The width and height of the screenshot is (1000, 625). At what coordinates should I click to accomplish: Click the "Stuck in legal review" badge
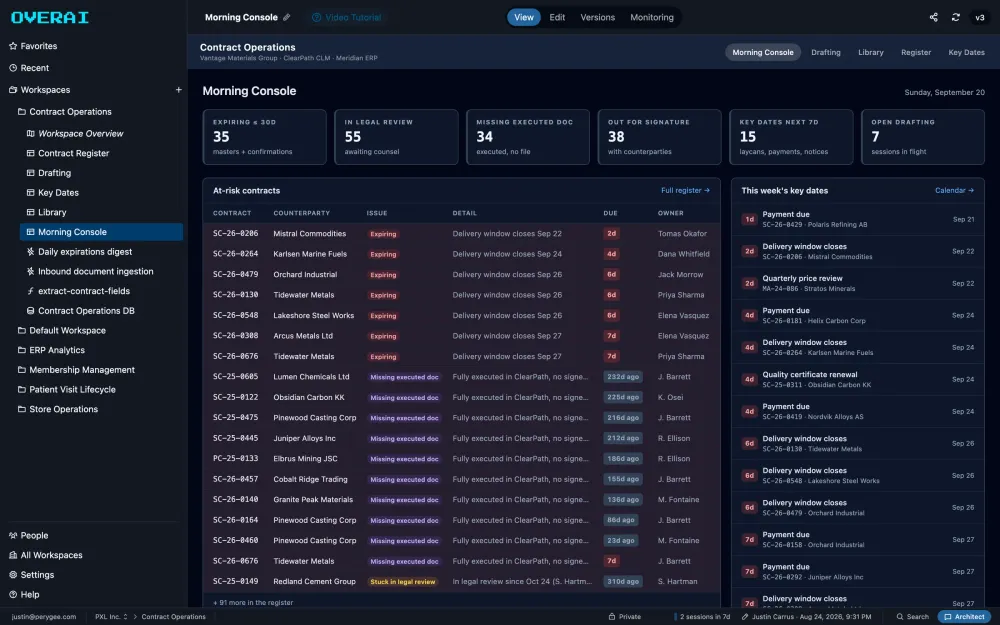[x=403, y=582]
